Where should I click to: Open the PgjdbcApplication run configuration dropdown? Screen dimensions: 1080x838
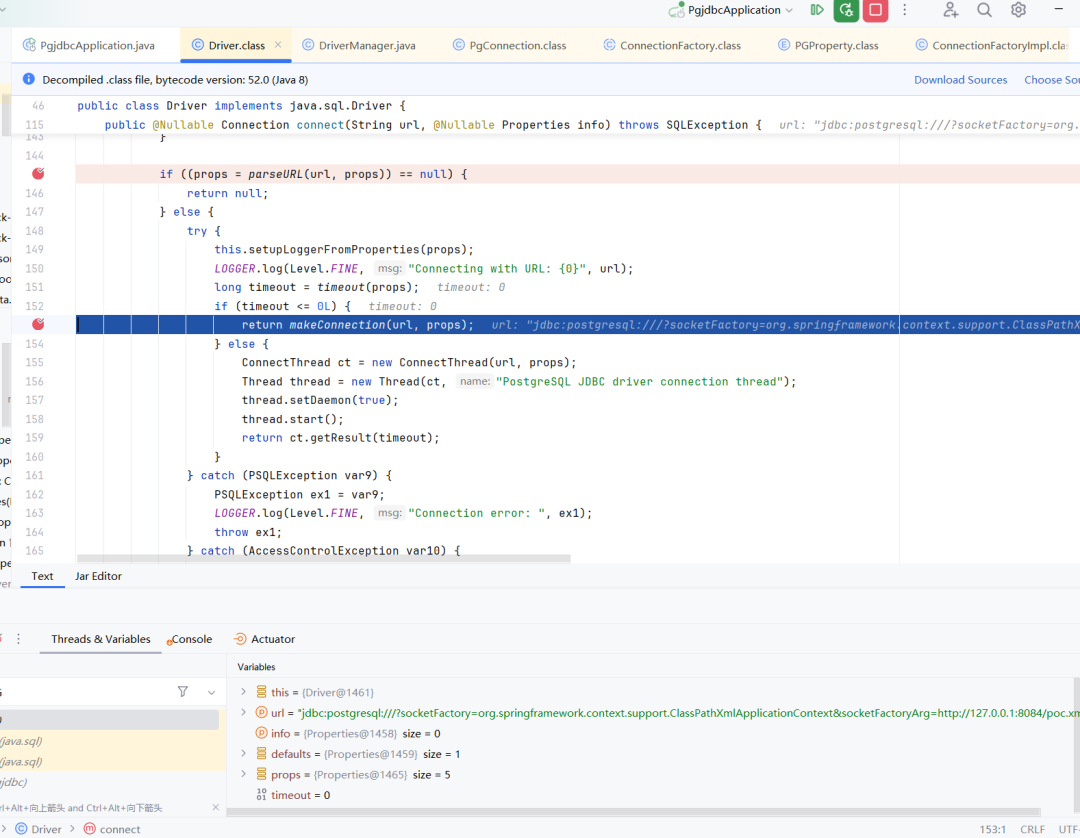point(789,10)
